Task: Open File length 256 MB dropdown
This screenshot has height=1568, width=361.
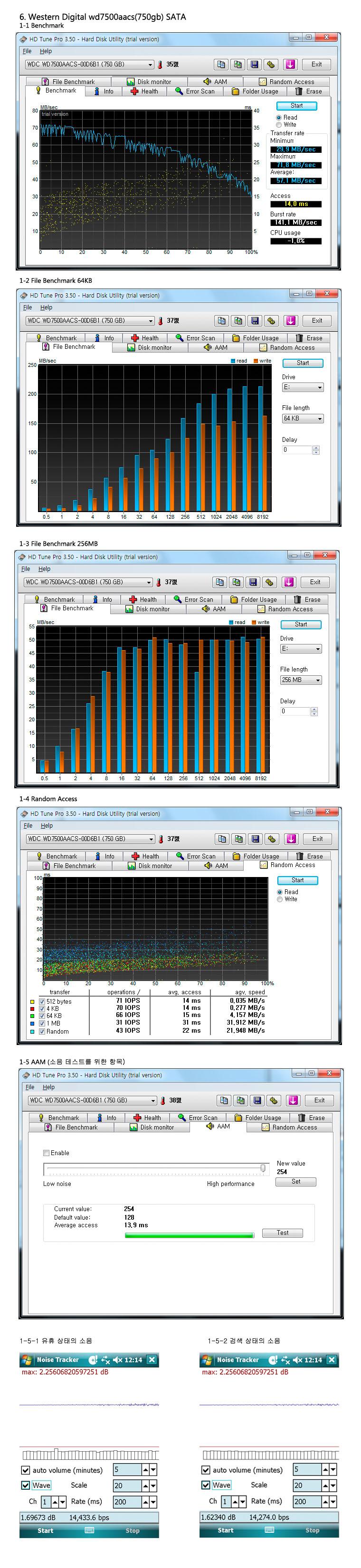Action: [301, 680]
